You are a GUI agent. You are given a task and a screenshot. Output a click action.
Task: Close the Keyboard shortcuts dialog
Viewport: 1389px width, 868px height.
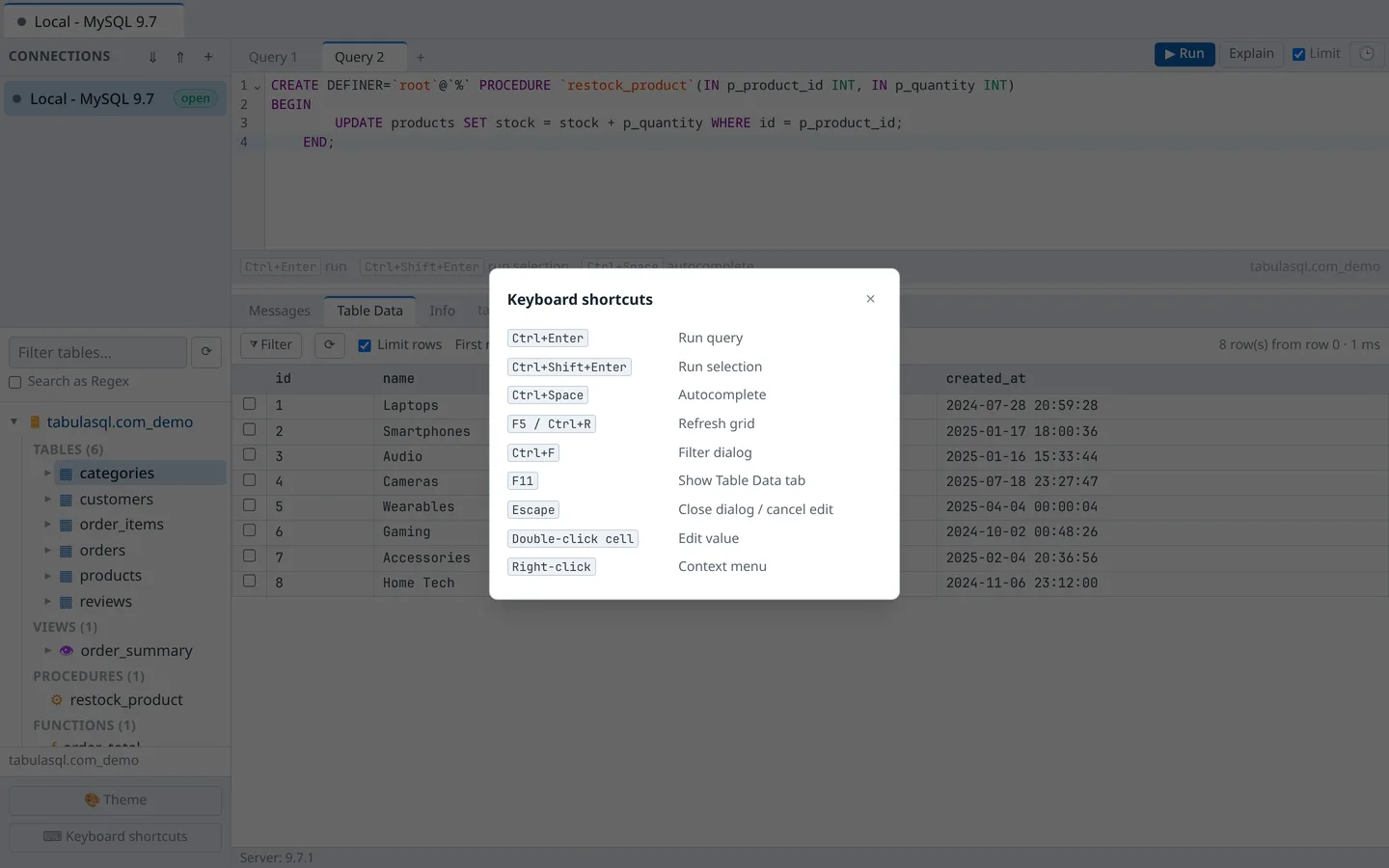pyautogui.click(x=870, y=299)
